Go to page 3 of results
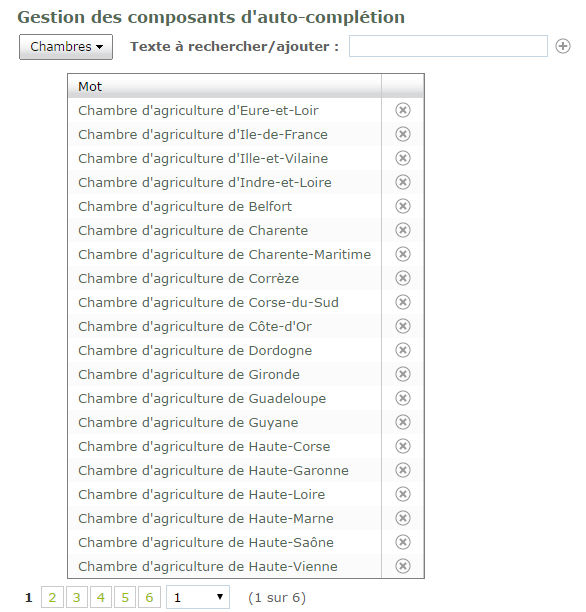 77,597
